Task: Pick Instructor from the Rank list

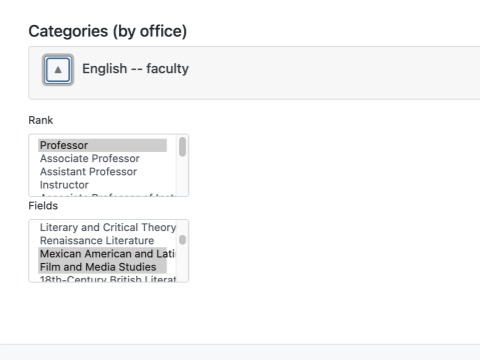Action: click(x=102, y=185)
